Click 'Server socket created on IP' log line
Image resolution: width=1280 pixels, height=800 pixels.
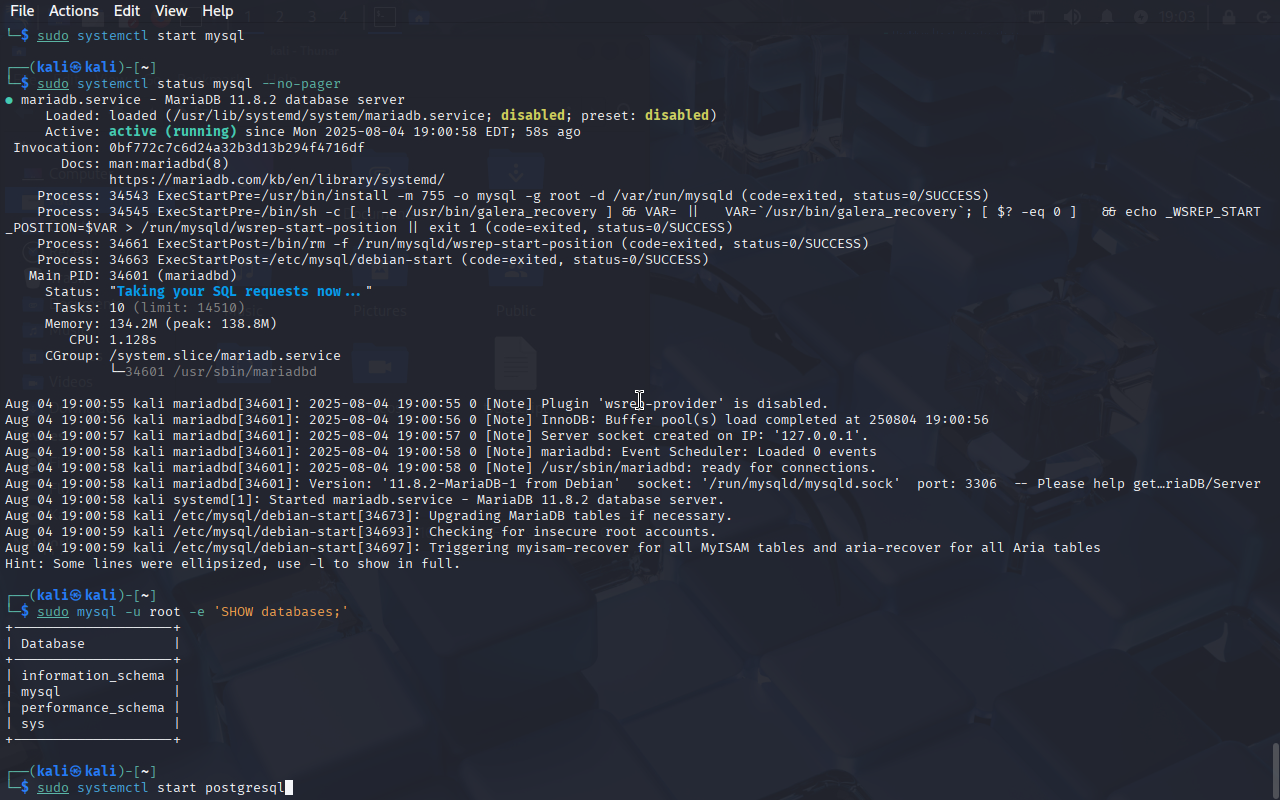pos(437,436)
